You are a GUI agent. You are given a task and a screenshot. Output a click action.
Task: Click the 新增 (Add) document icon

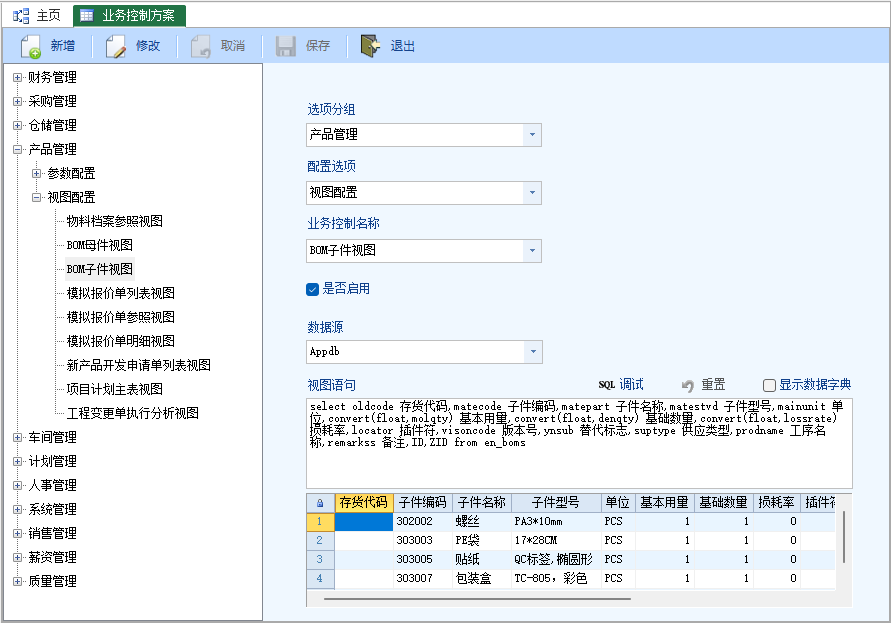point(31,46)
